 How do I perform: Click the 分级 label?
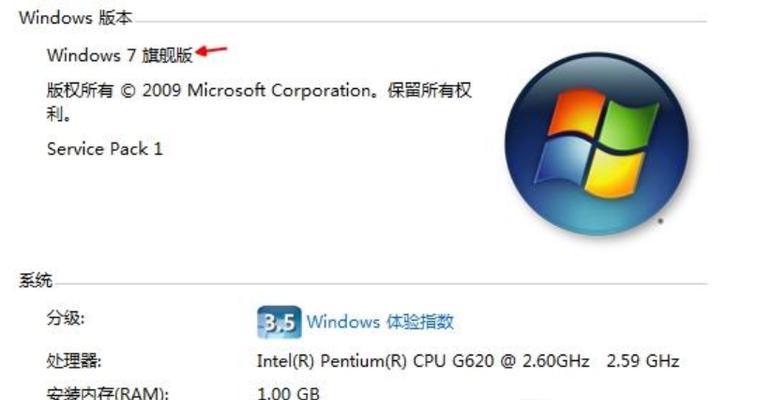65,318
